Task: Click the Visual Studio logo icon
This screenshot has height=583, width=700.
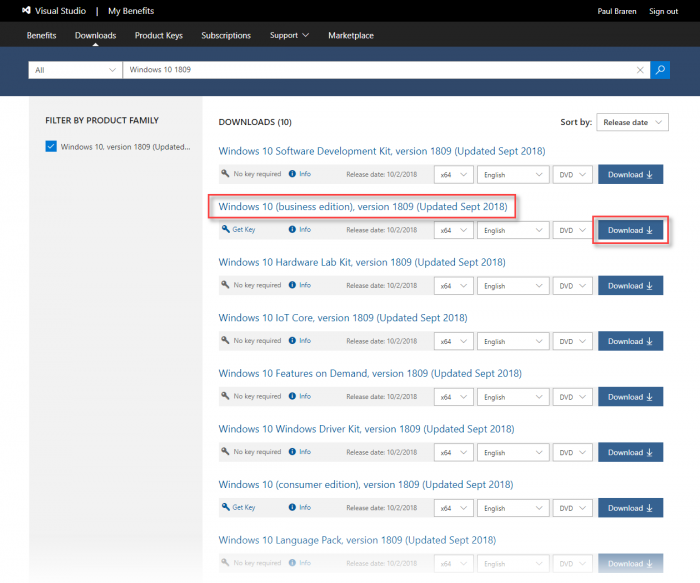Action: coord(26,11)
